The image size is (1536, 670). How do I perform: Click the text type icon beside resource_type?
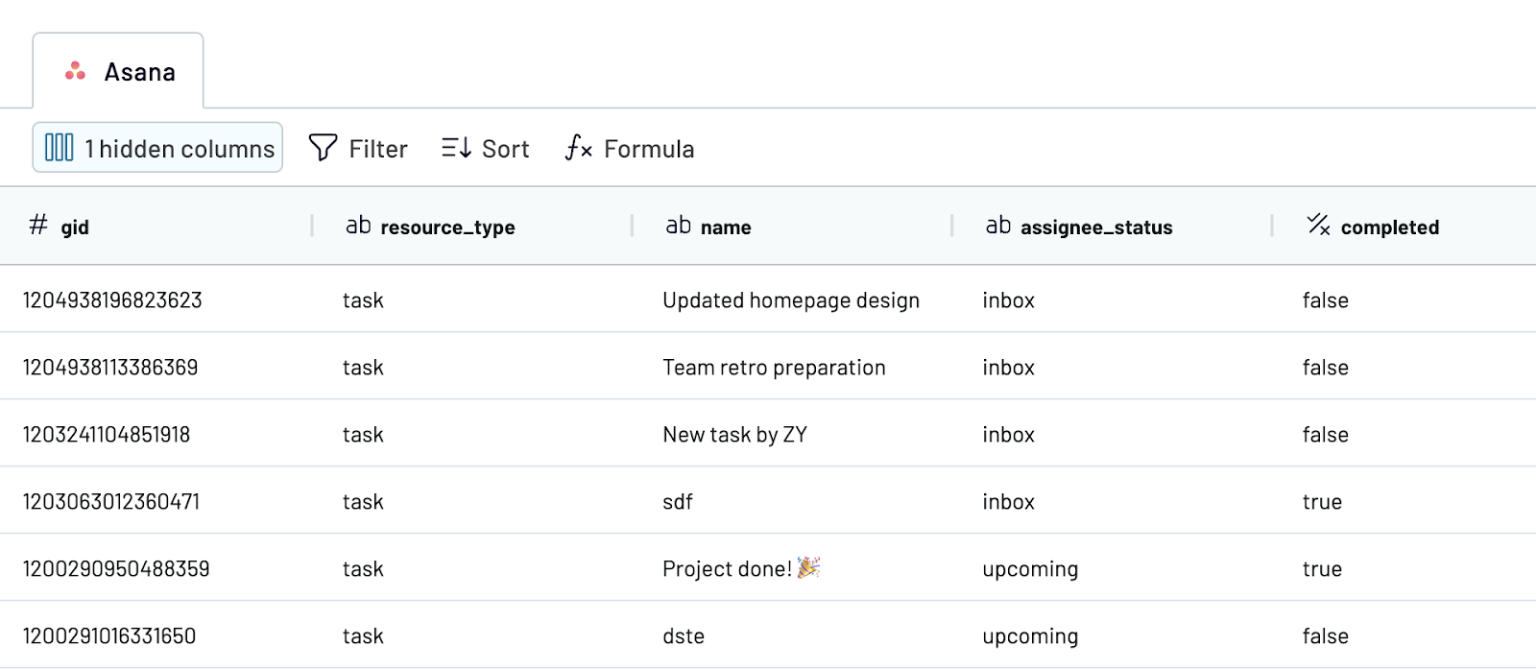(x=358, y=226)
